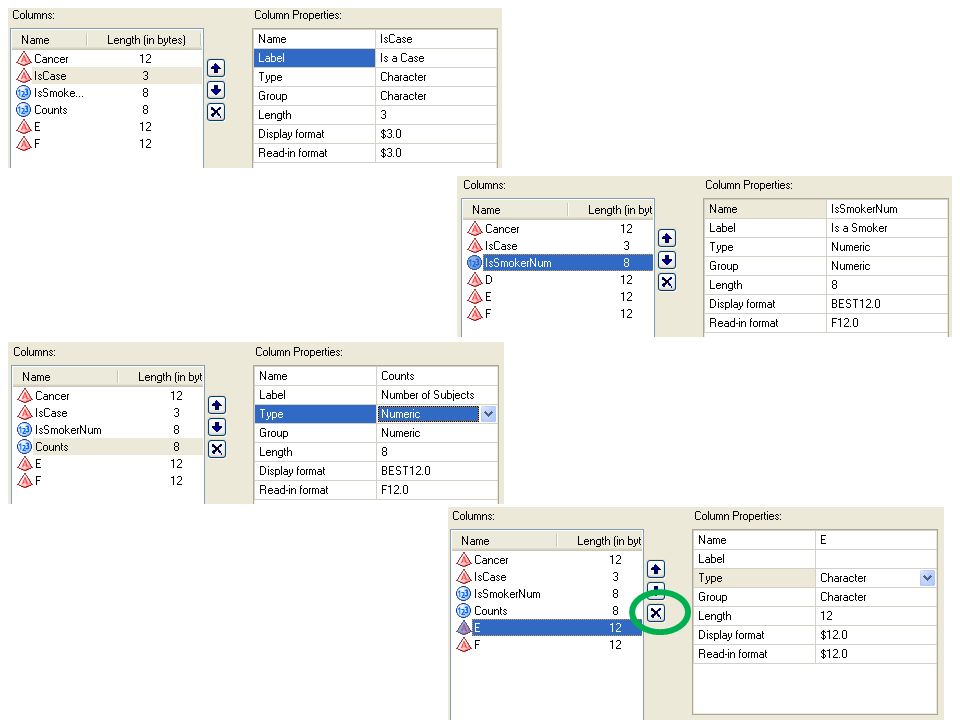Click the Counts name value in Column Properties
This screenshot has height=720, width=960.
(437, 377)
